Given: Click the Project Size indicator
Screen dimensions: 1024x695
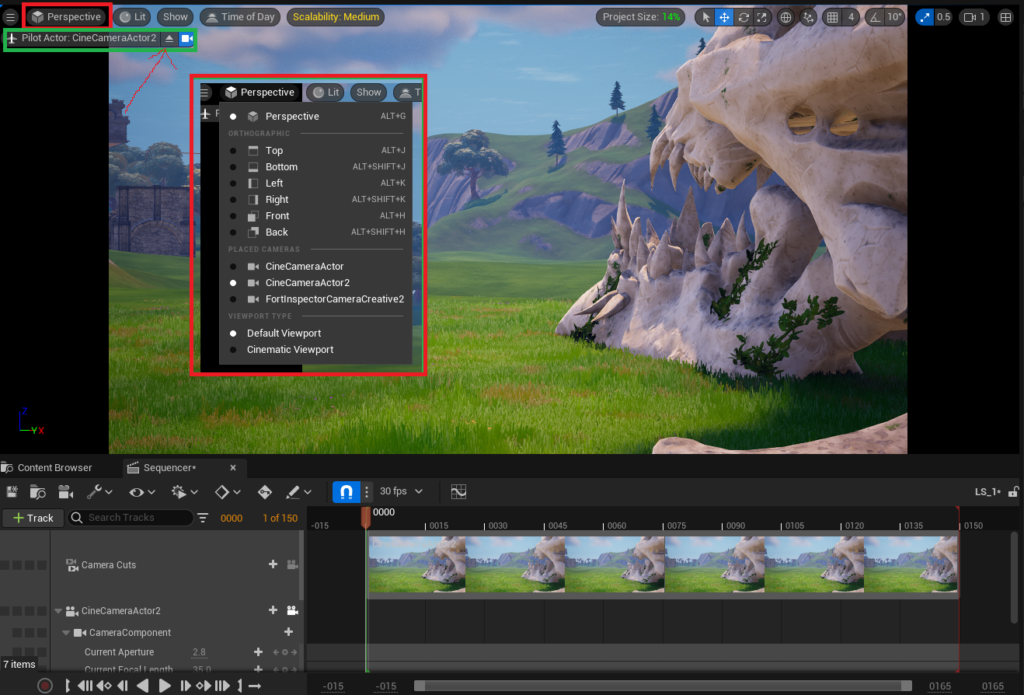Looking at the screenshot, I should click(641, 17).
